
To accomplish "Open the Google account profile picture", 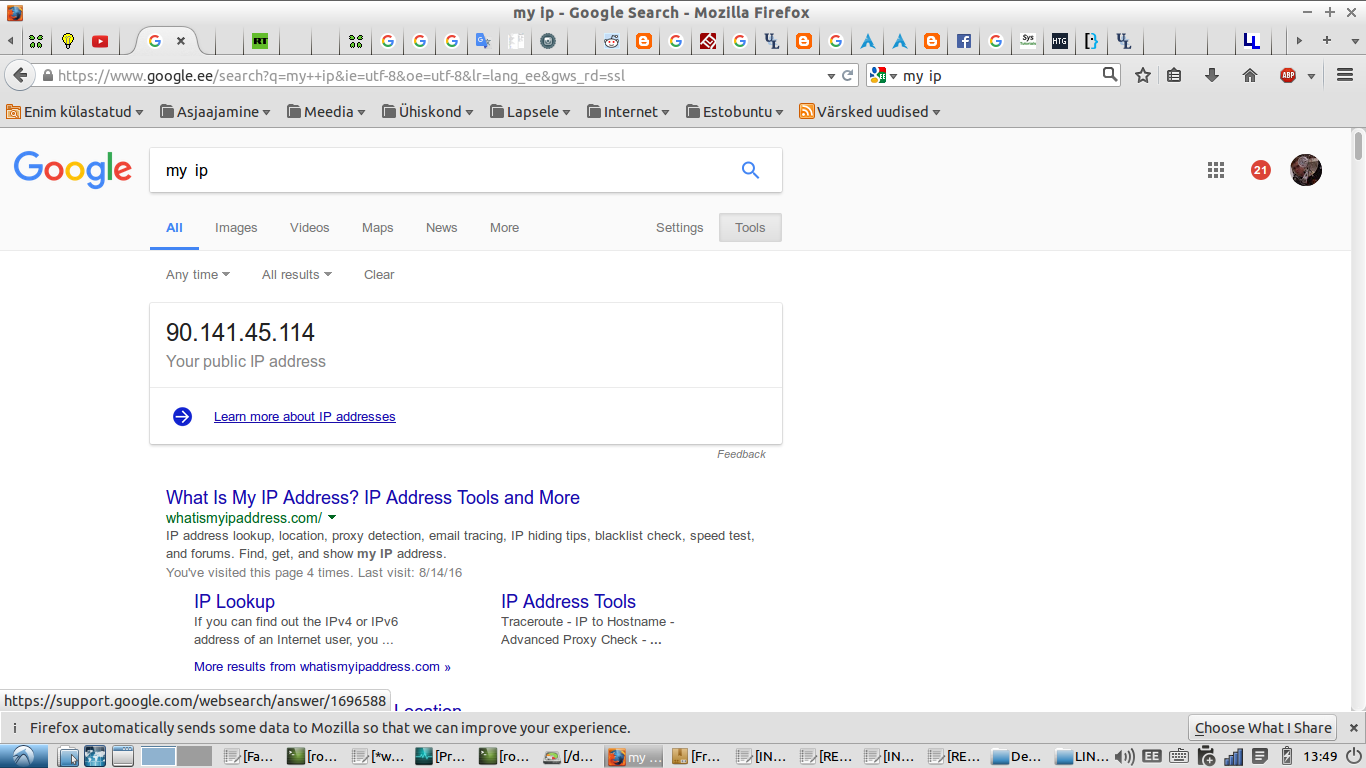I will point(1306,170).
